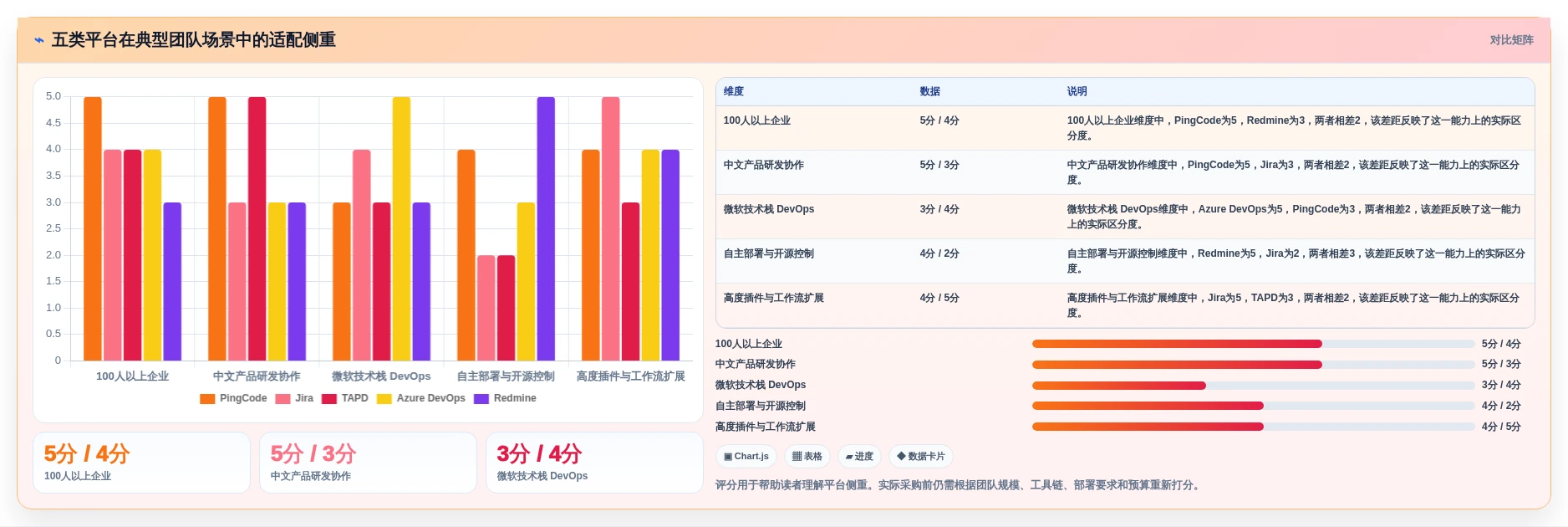Click the description mentioning Jira为5，TAPD为3
The width and height of the screenshot is (1568, 527).
[x=1293, y=305]
